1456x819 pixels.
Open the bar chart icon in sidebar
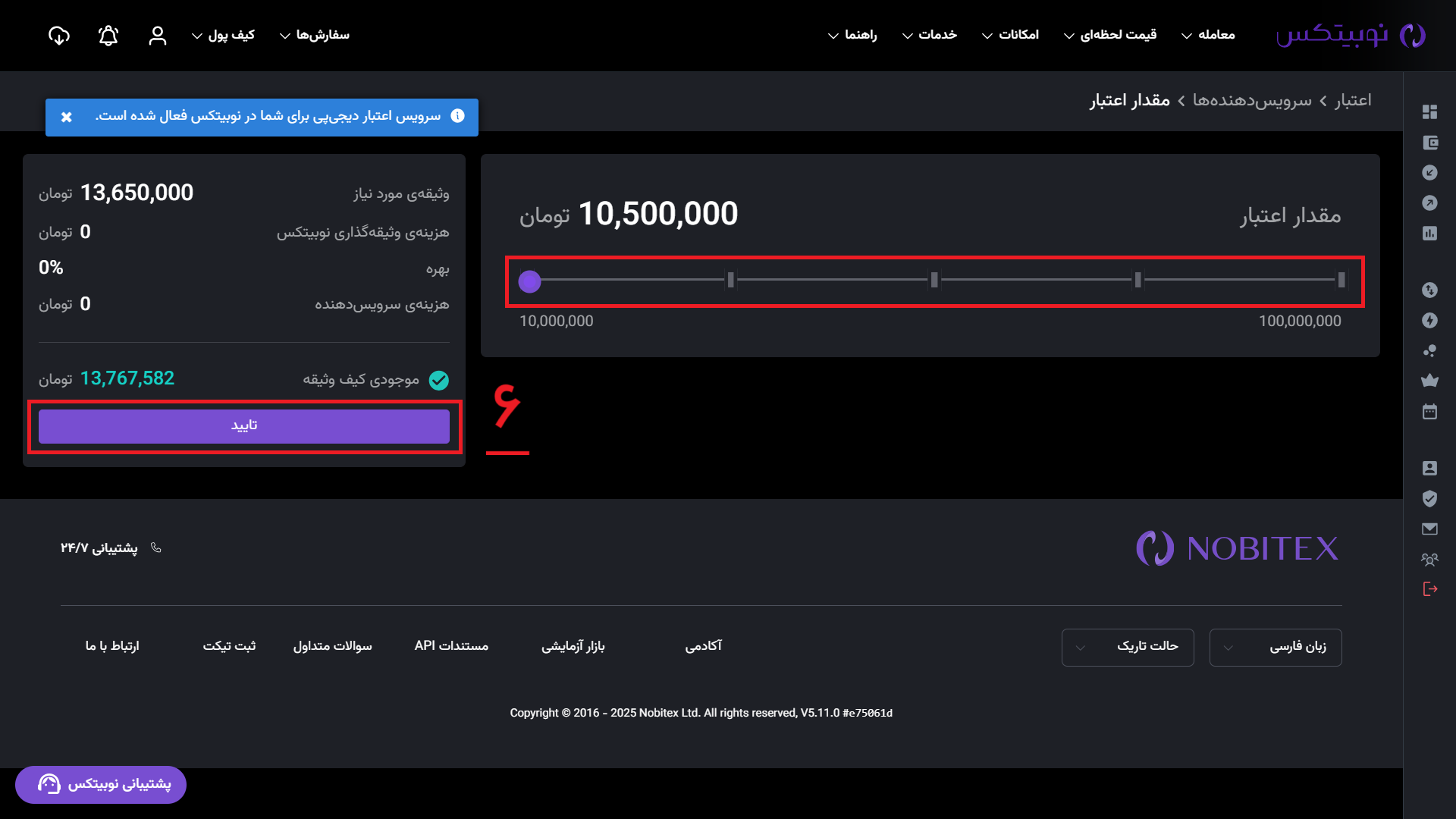click(1429, 234)
